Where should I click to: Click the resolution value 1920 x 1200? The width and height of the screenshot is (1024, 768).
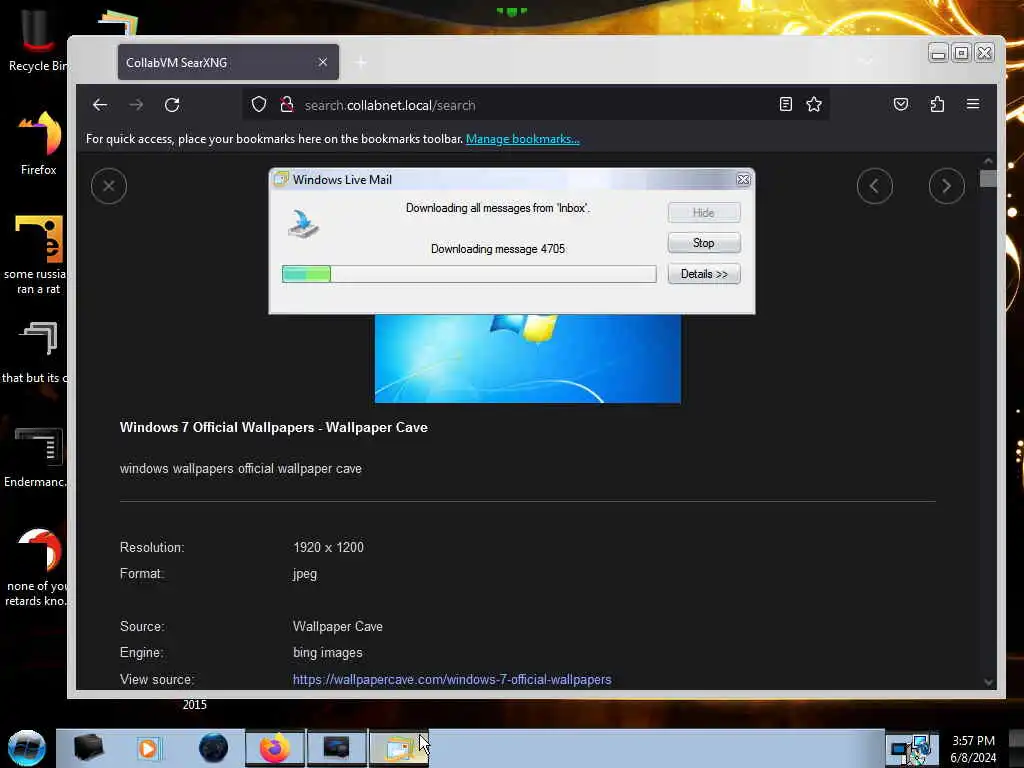(328, 547)
